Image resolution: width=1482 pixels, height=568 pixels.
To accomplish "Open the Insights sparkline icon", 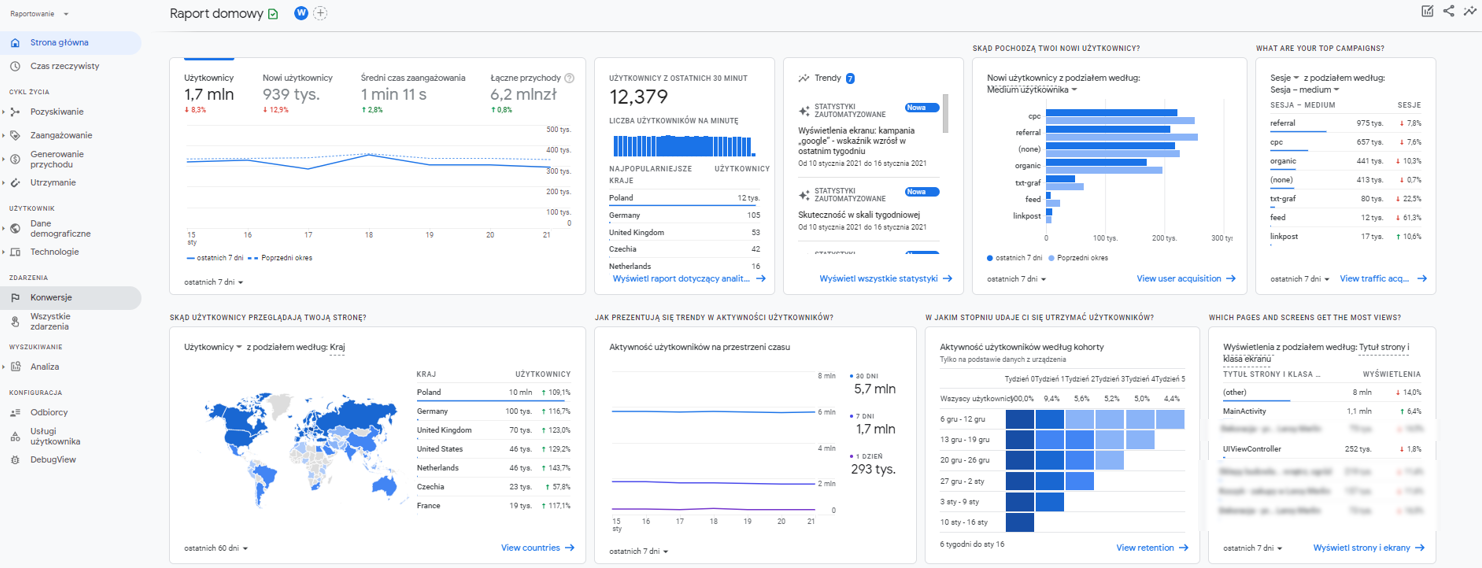I will 1470,12.
